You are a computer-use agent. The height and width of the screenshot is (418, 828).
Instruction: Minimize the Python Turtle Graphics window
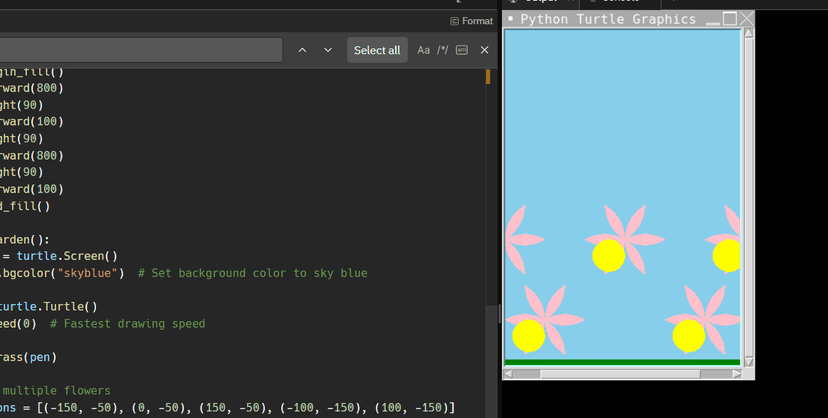coord(713,19)
